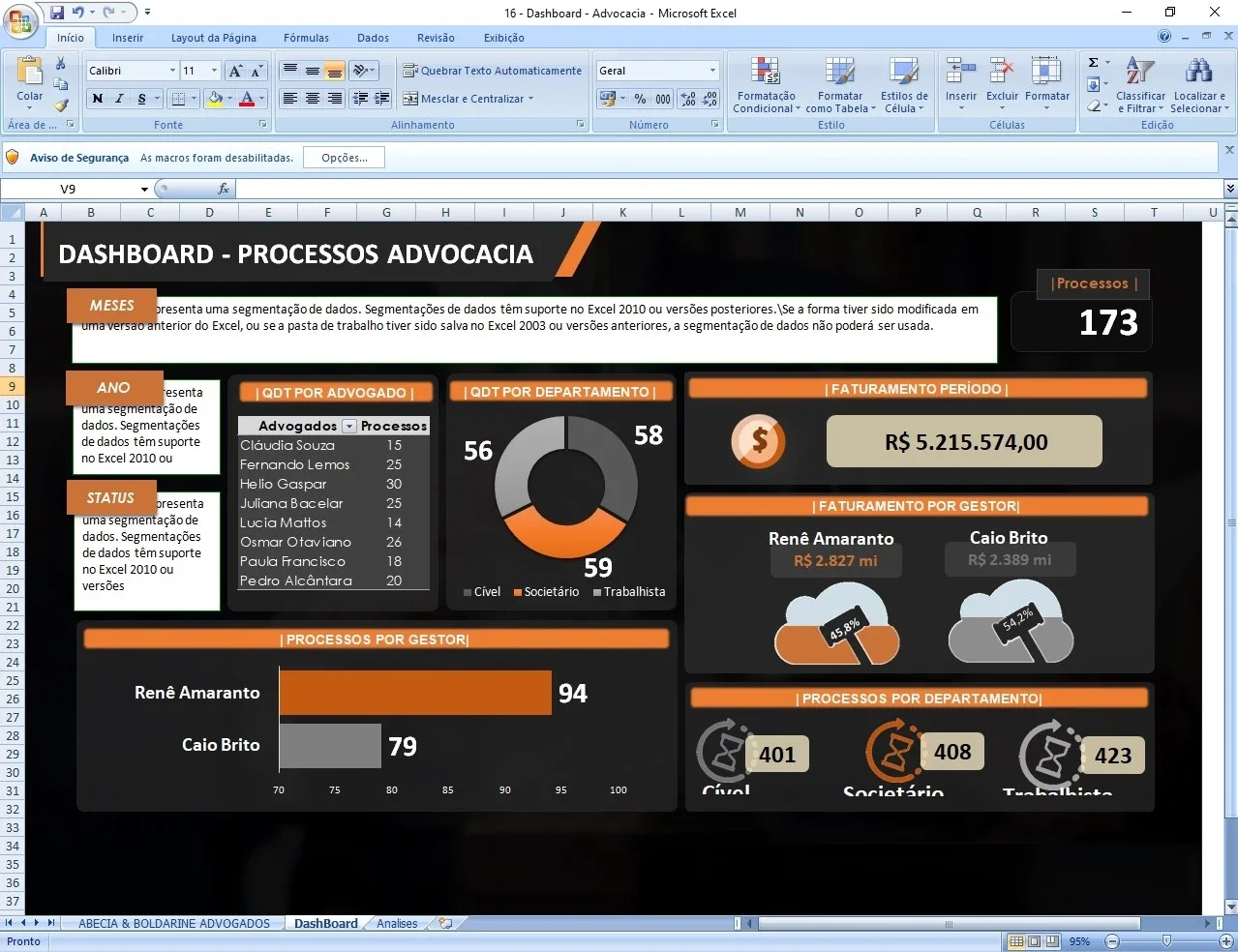Toggle Quebrar Texto Automaticamente
The width and height of the screenshot is (1238, 952).
(x=492, y=71)
